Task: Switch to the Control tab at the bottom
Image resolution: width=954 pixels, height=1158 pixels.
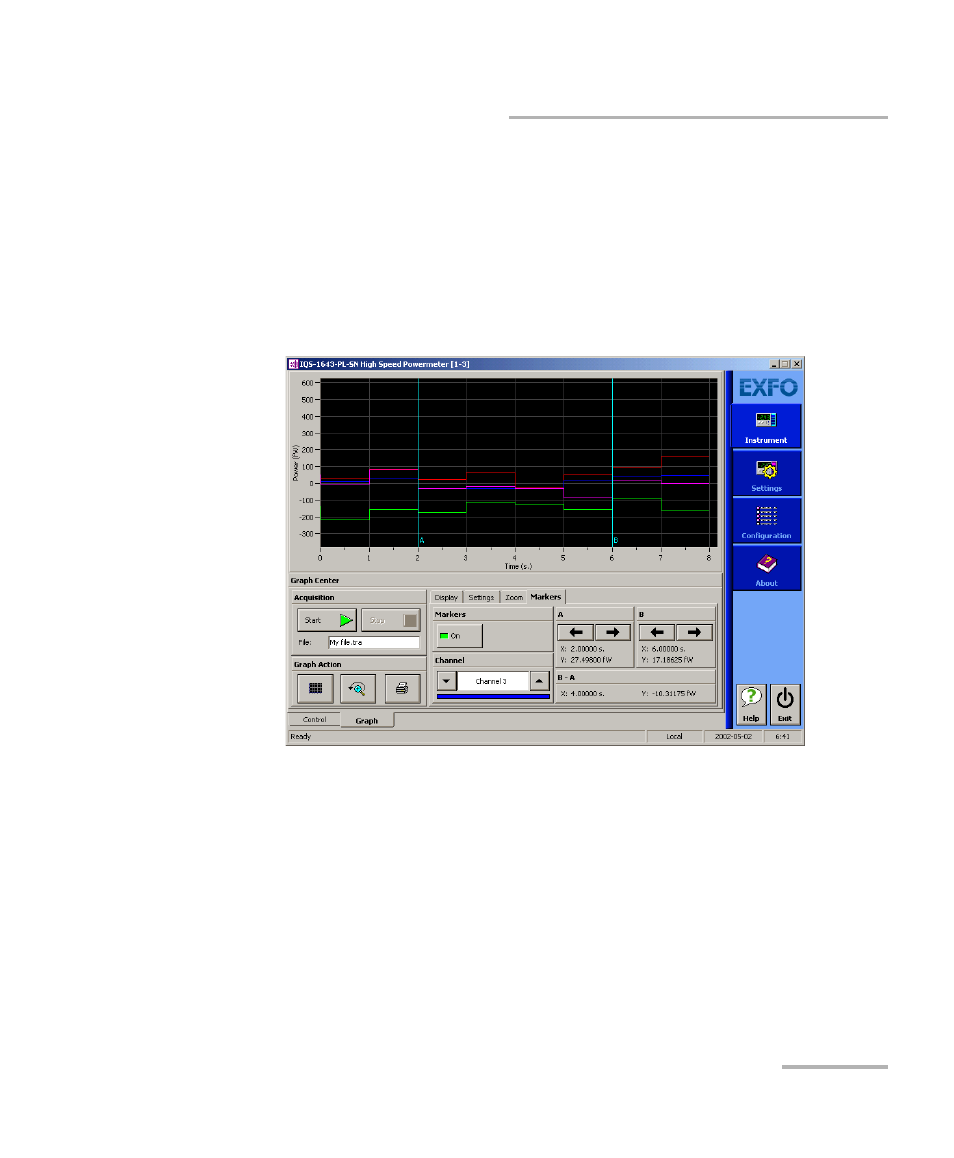Action: (x=315, y=719)
